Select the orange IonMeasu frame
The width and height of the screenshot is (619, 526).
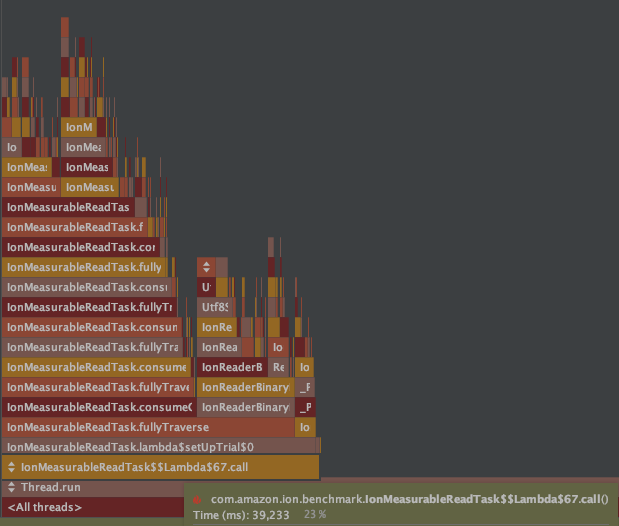31,187
